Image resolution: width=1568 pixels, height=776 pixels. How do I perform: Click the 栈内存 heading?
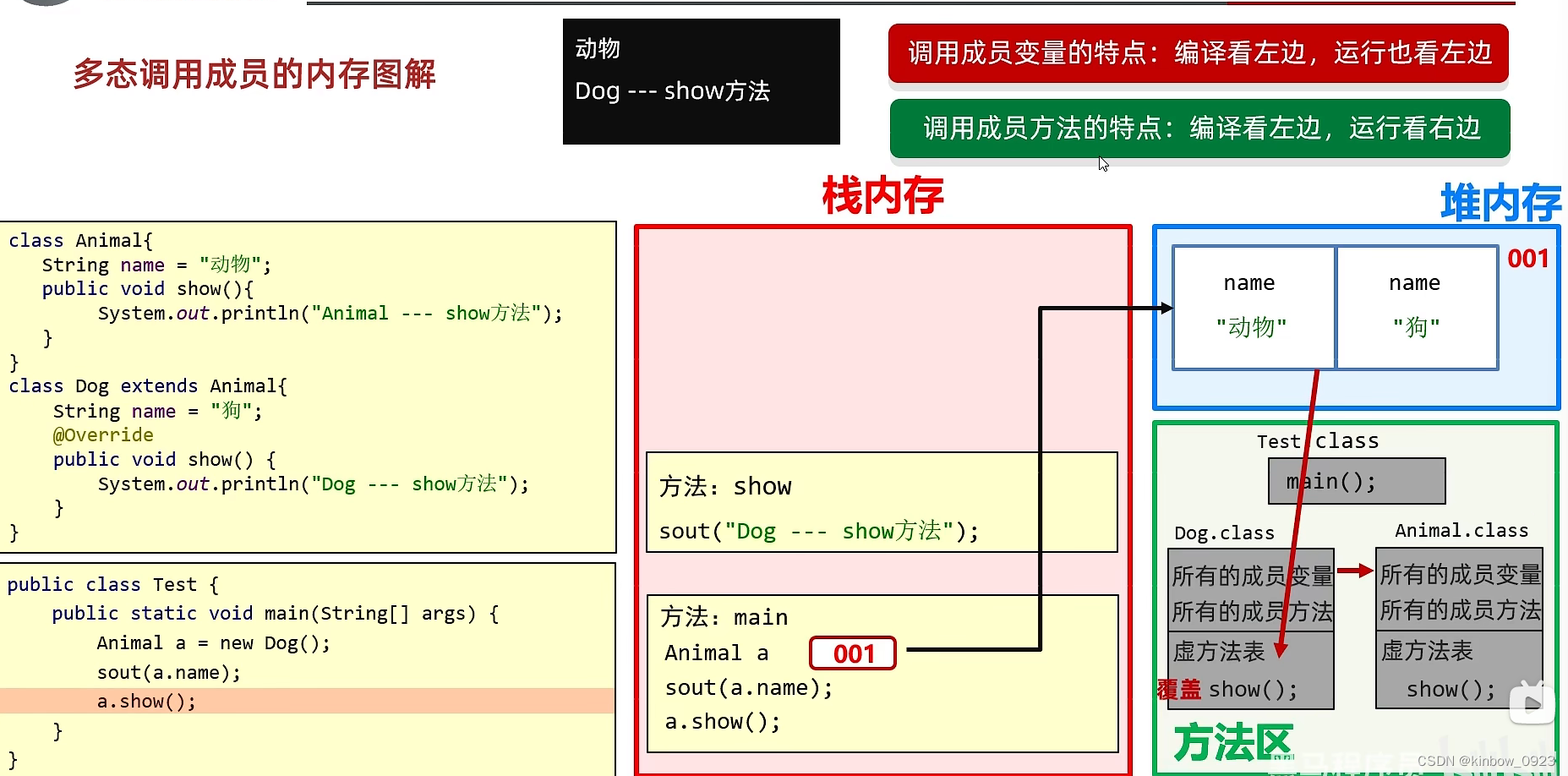point(882,196)
